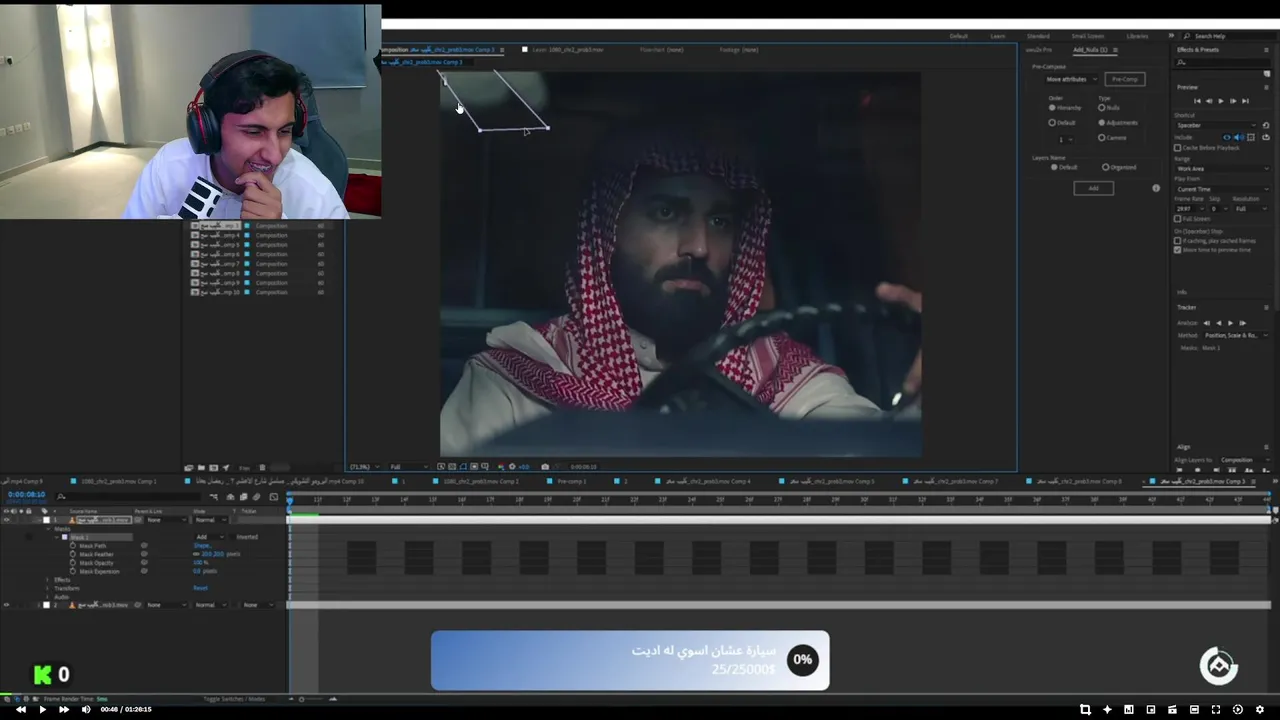The height and width of the screenshot is (720, 1280).
Task: Click the Effects & Presets search field
Action: 1223,62
